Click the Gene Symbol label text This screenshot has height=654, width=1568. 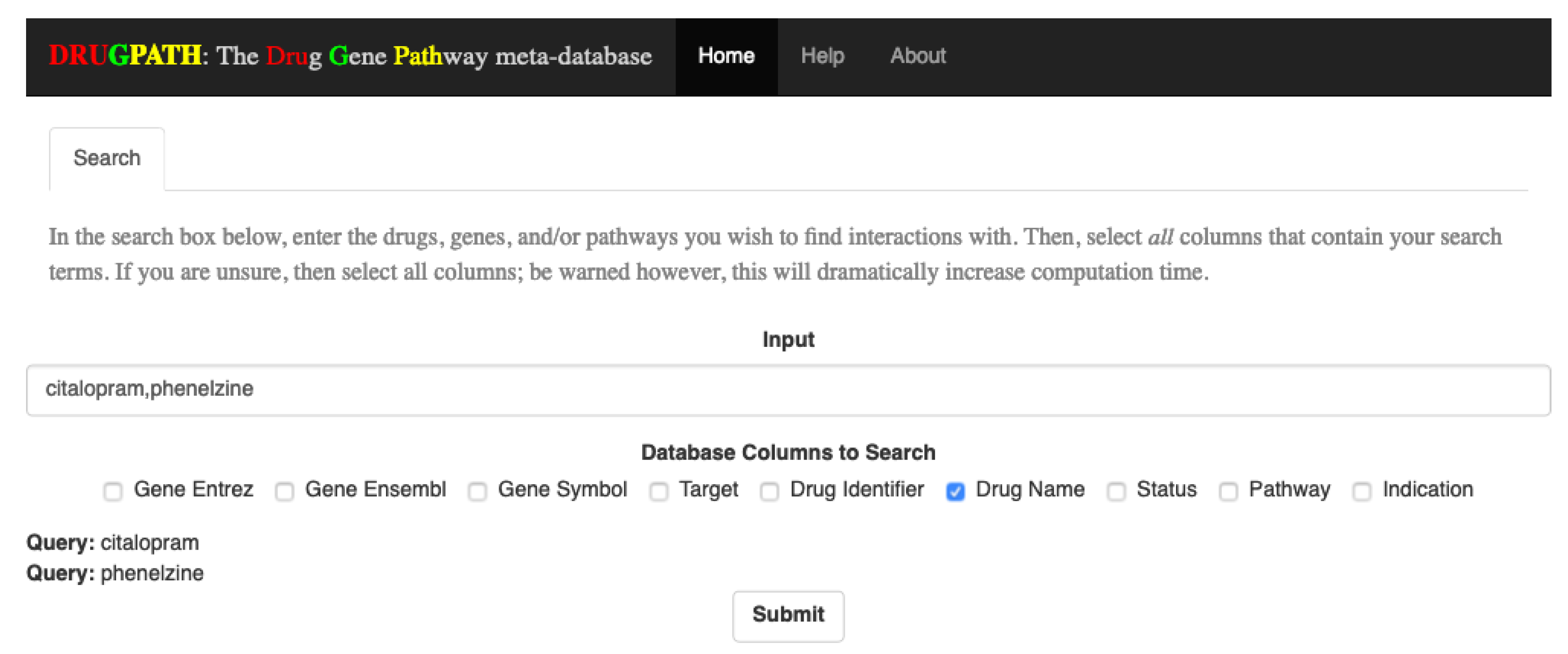[x=562, y=490]
